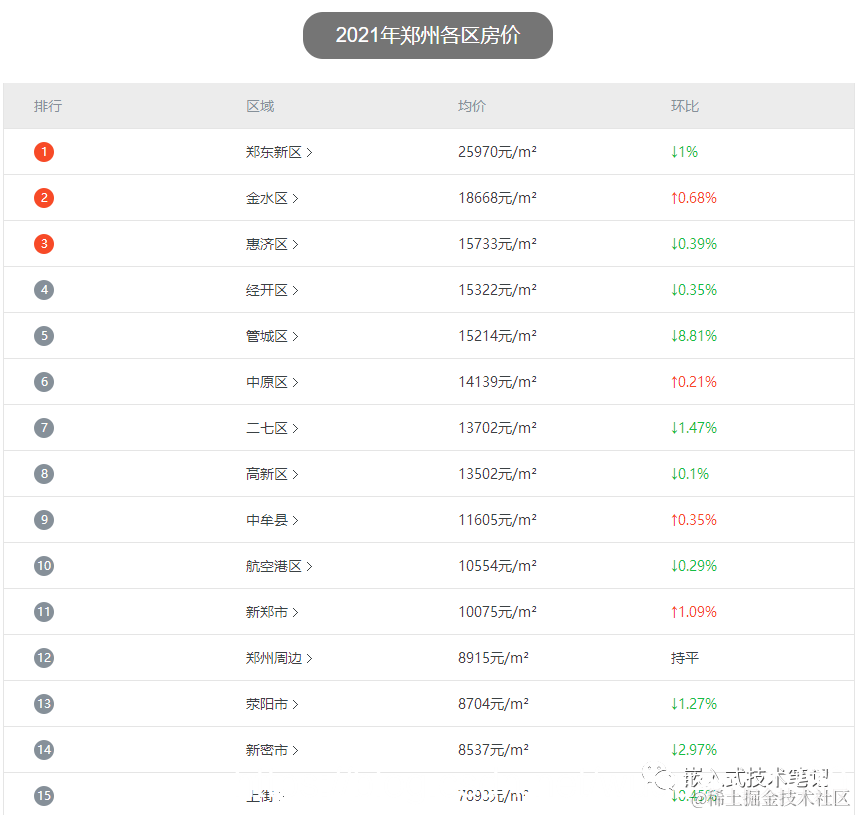857x815 pixels.
Task: Click the 环比 column header
Action: coord(685,106)
